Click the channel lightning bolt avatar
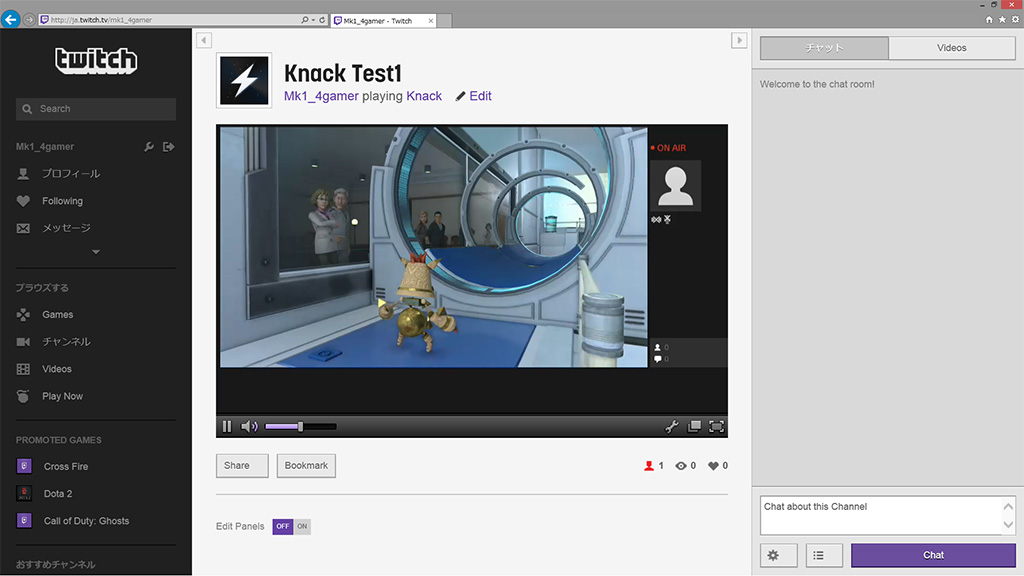The height and width of the screenshot is (576, 1024). point(244,80)
